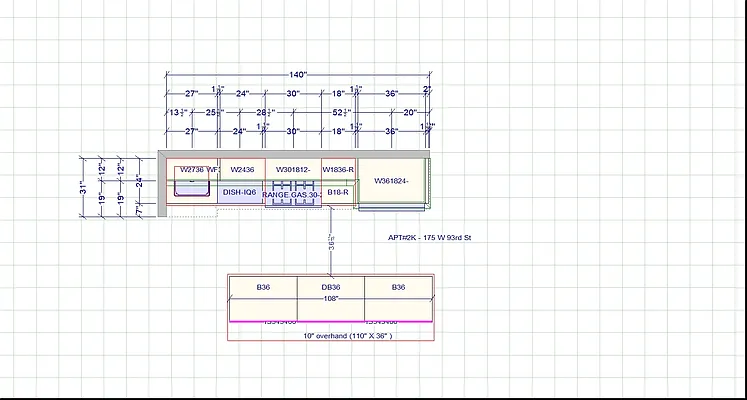The image size is (747, 400).
Task: Click the DISH-IQ6 dishwasher
Action: 240,192
